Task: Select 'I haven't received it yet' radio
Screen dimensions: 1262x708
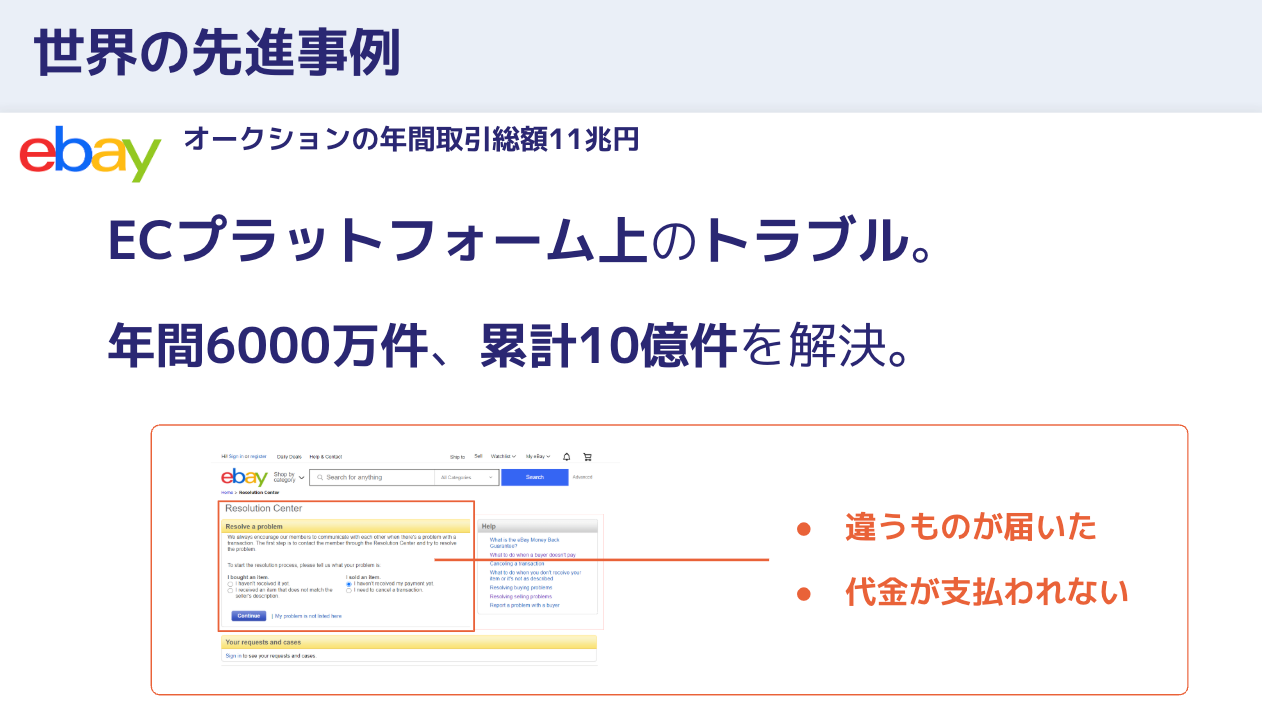Action: pos(230,584)
